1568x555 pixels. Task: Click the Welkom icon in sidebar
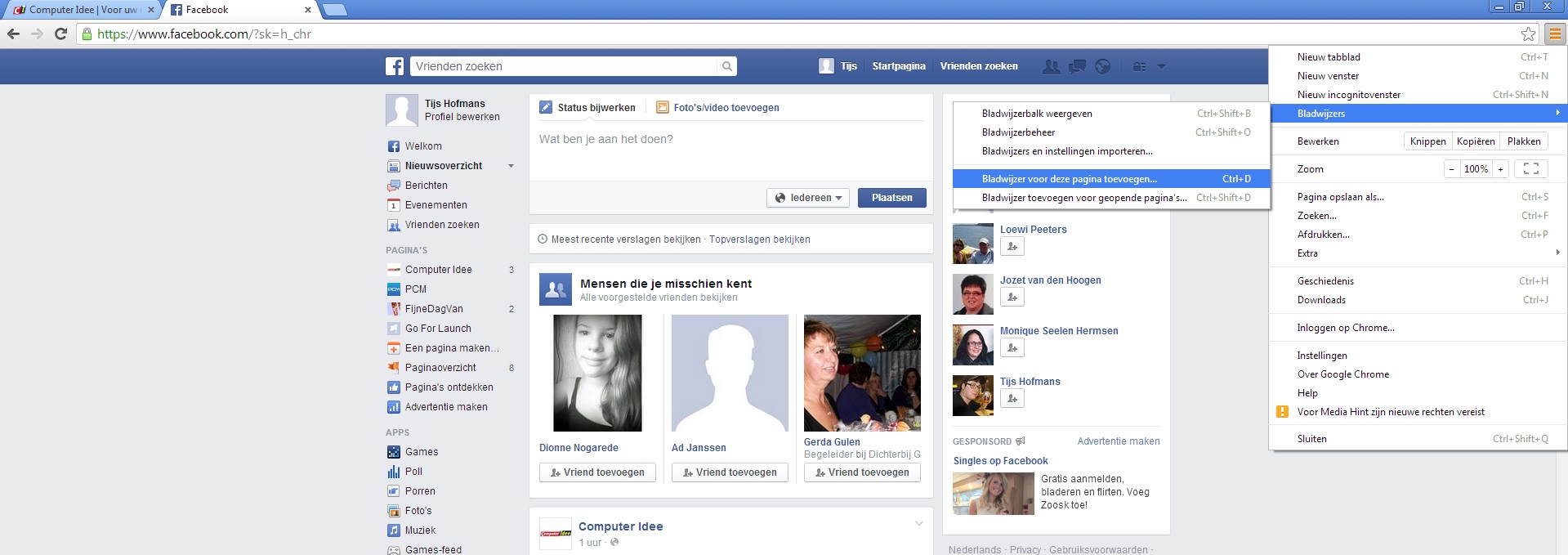(393, 146)
